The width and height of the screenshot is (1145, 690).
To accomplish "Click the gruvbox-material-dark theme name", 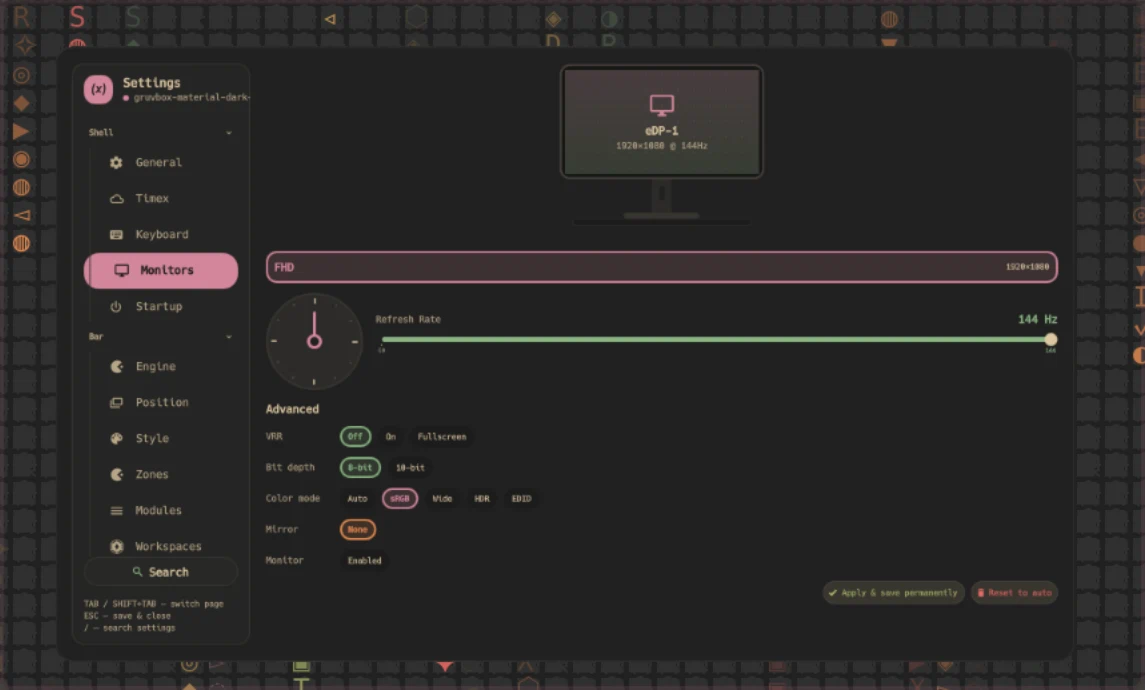I will [191, 97].
